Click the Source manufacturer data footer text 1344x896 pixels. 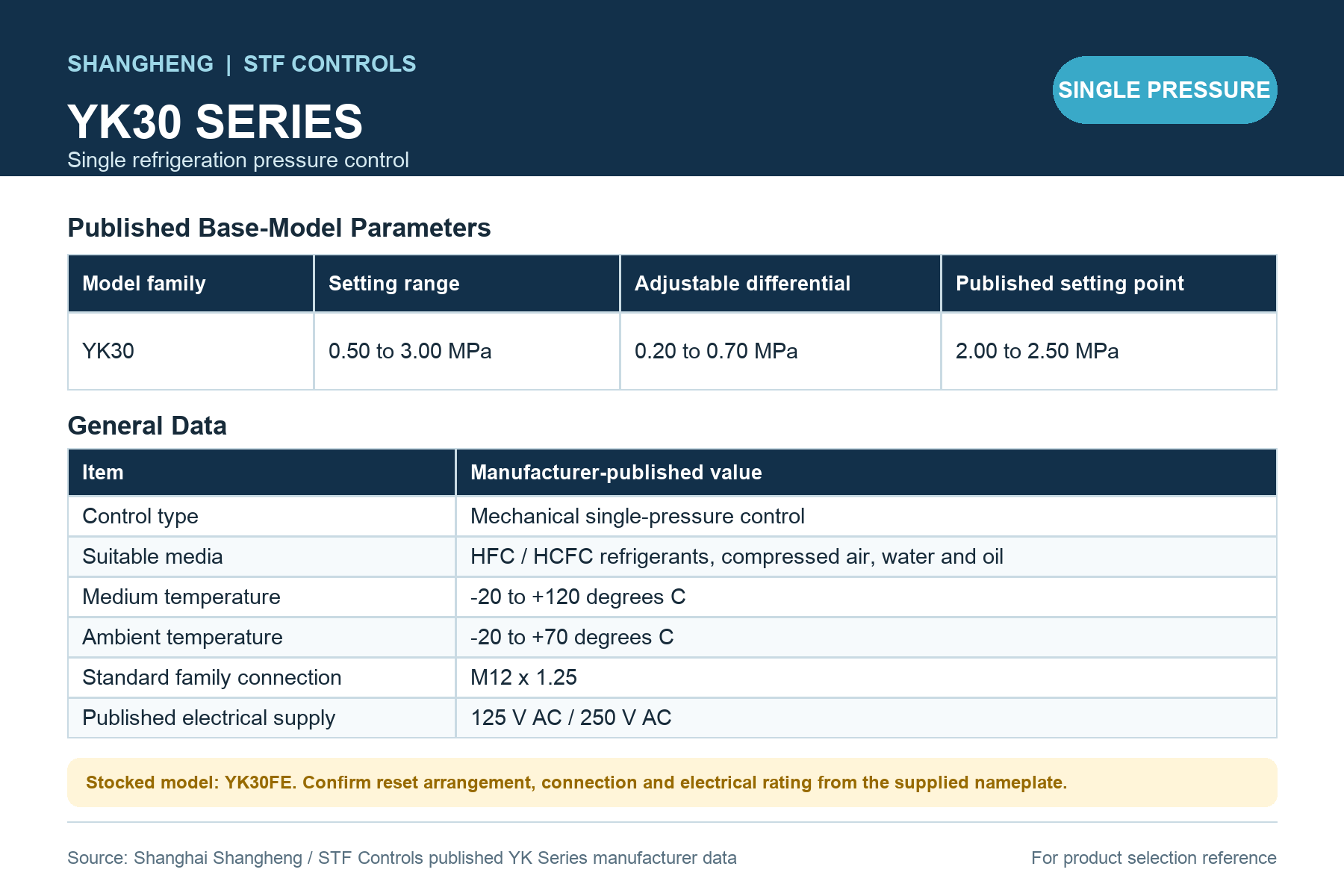tap(402, 858)
